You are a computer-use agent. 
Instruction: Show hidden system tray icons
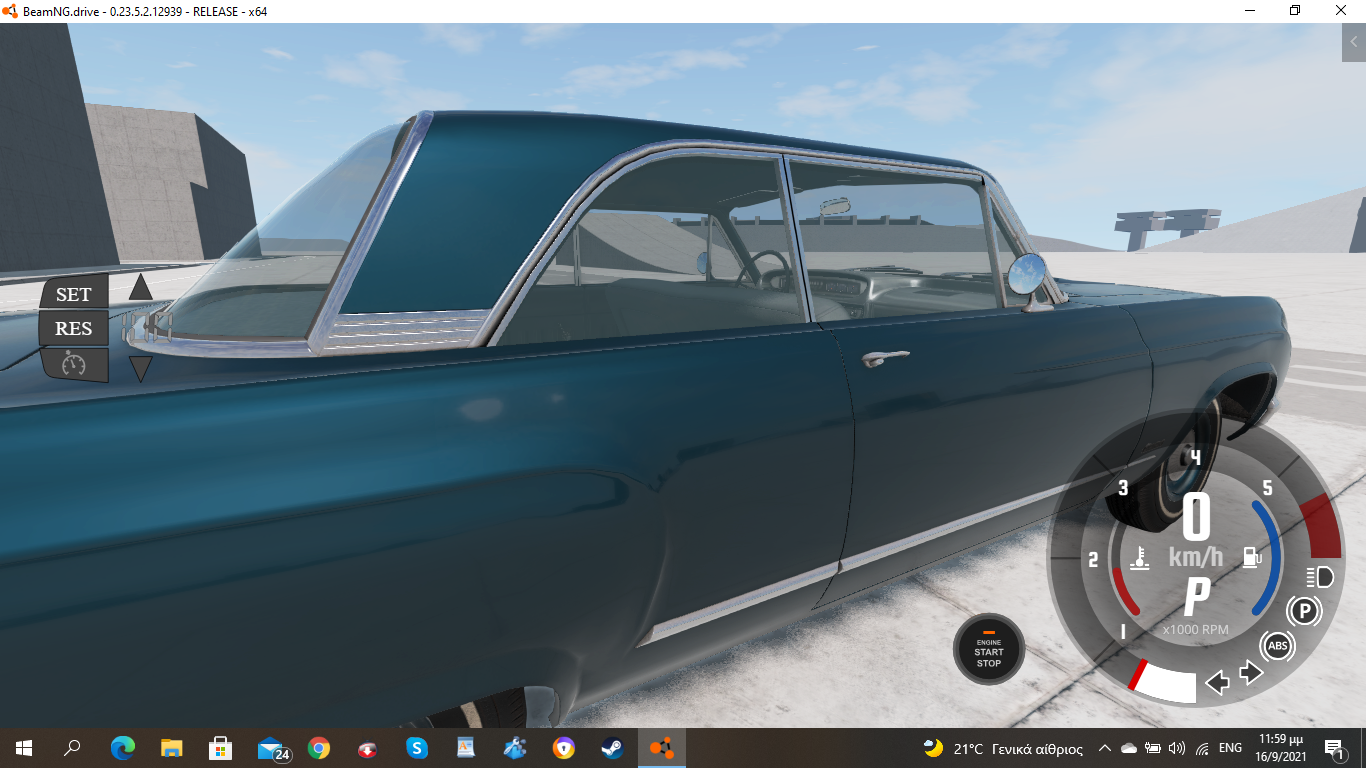(1105, 748)
